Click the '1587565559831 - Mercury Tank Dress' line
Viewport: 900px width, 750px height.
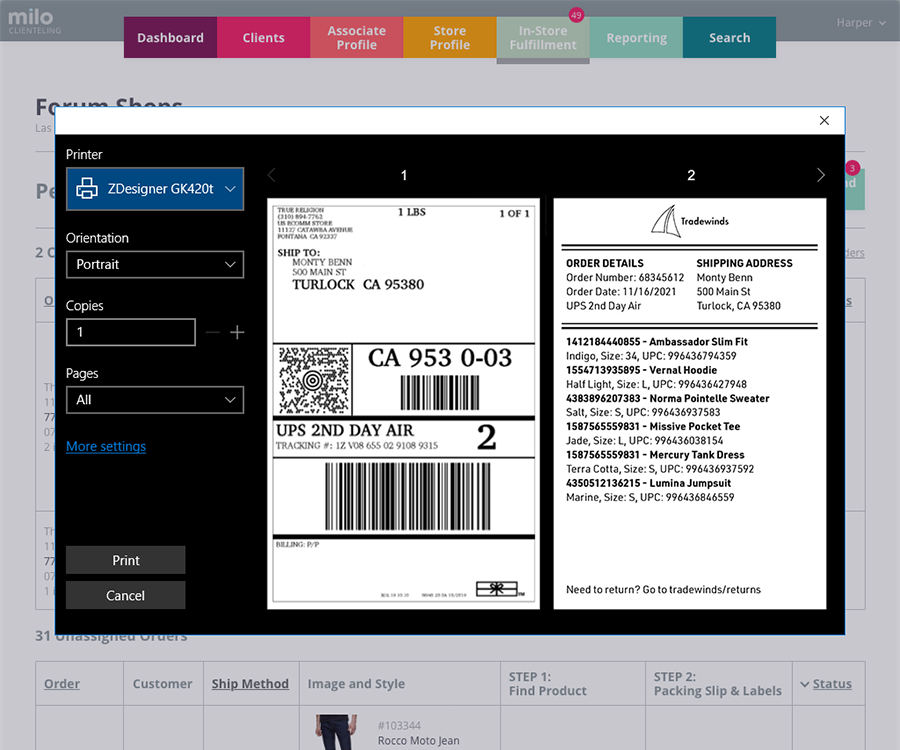click(x=655, y=455)
